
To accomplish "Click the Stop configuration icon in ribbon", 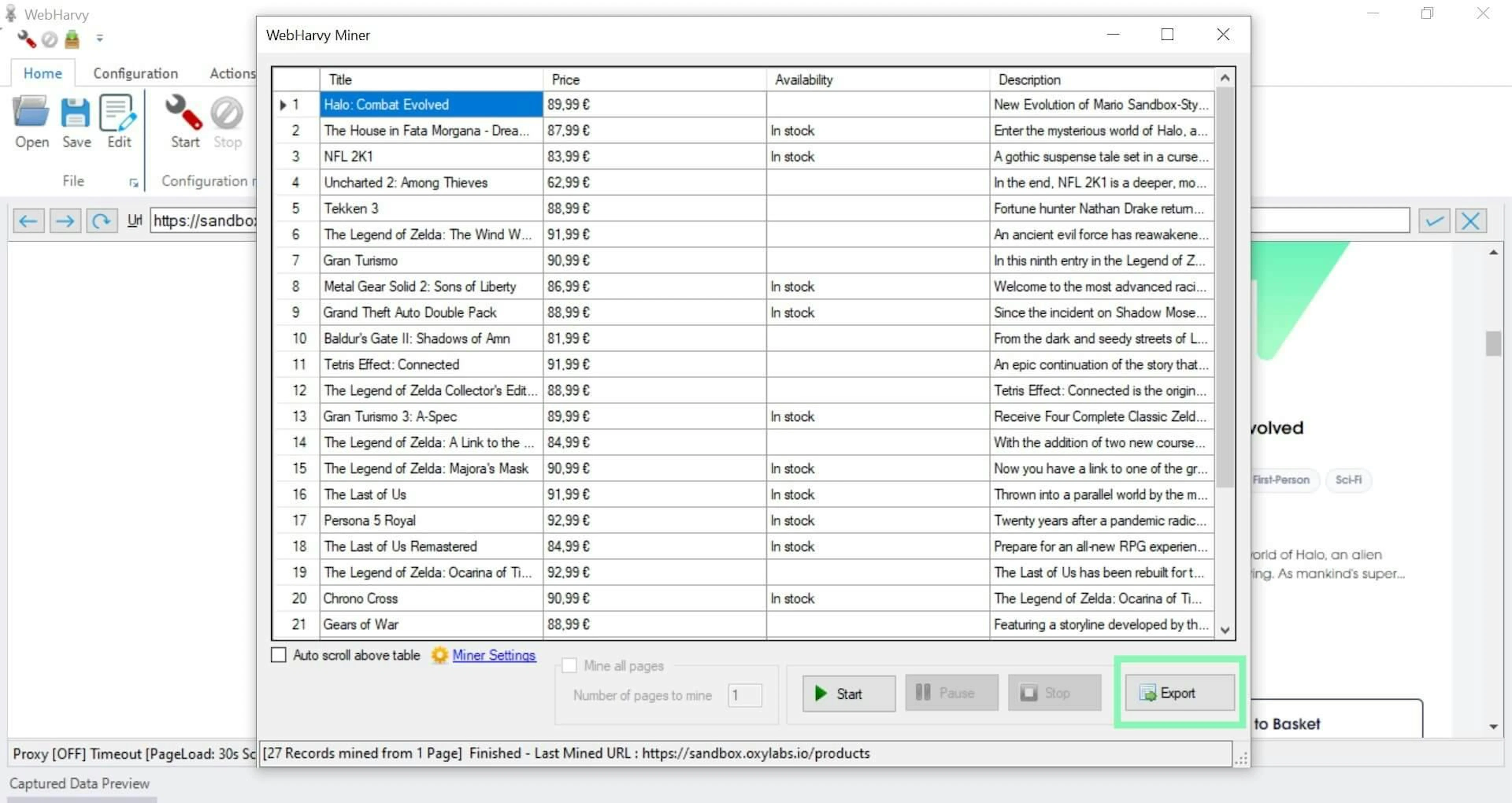I will [x=226, y=112].
